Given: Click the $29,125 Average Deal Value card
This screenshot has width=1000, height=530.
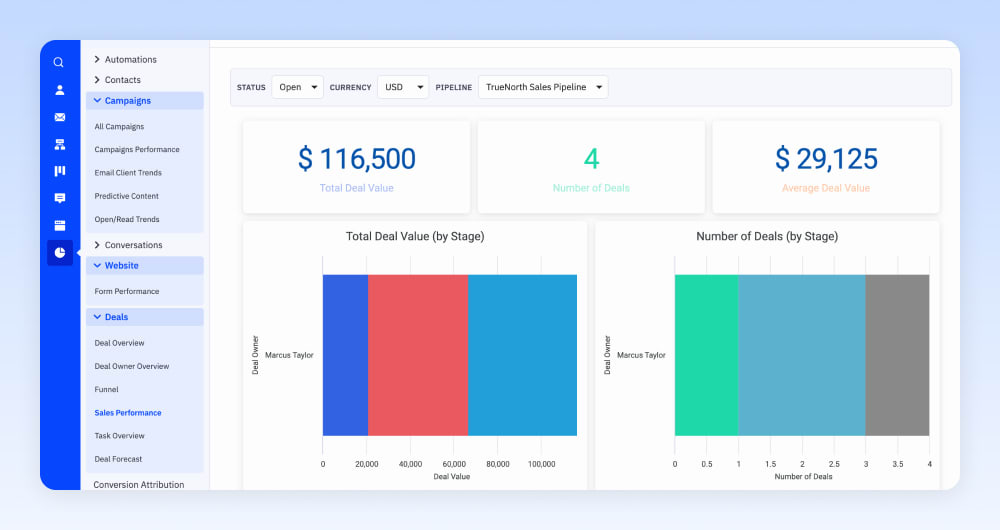Looking at the screenshot, I should point(826,167).
